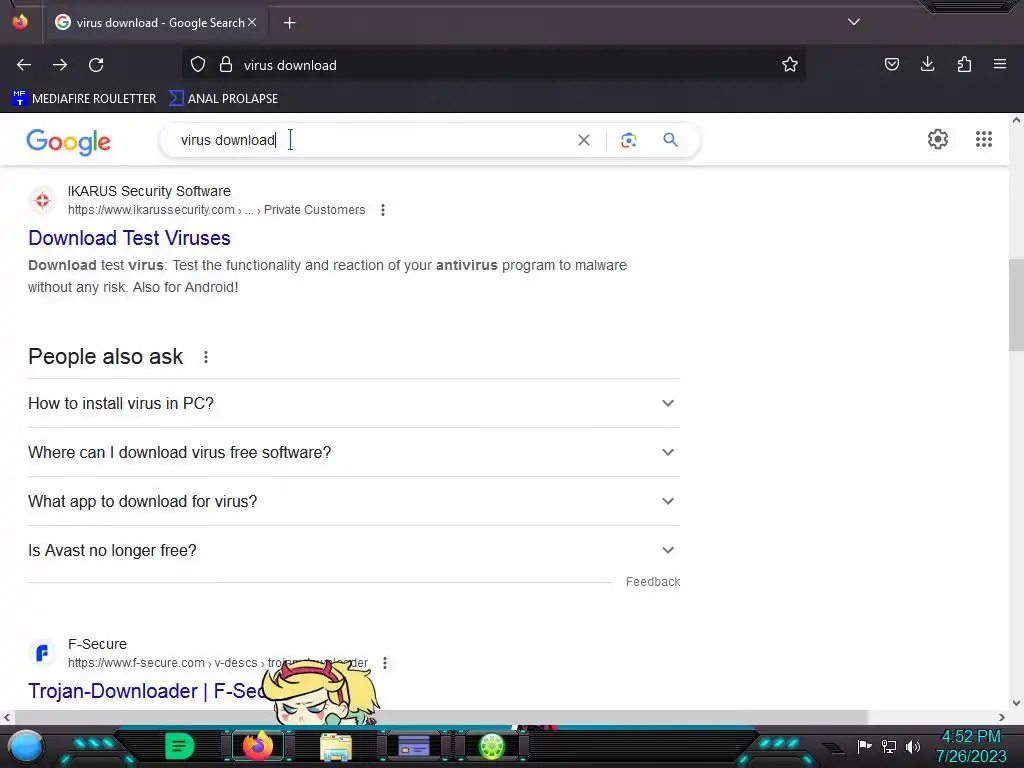
Task: Open the Firefox View icon
Action: (20, 22)
